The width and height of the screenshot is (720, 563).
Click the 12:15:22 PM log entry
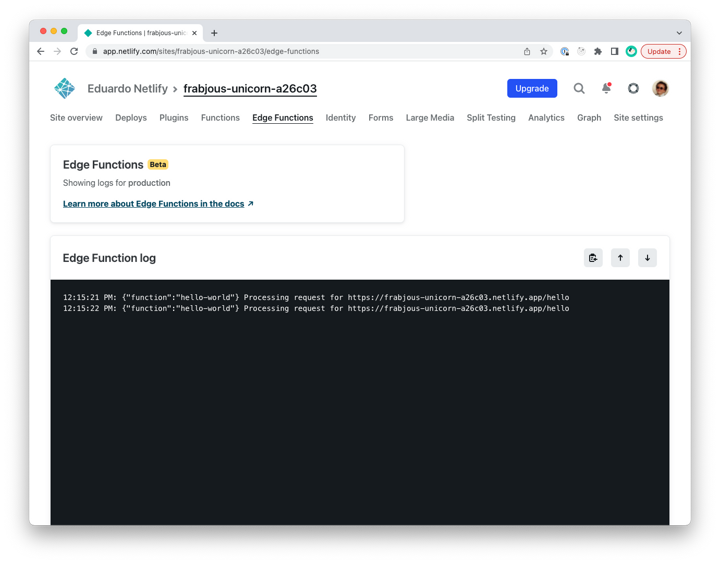click(316, 308)
